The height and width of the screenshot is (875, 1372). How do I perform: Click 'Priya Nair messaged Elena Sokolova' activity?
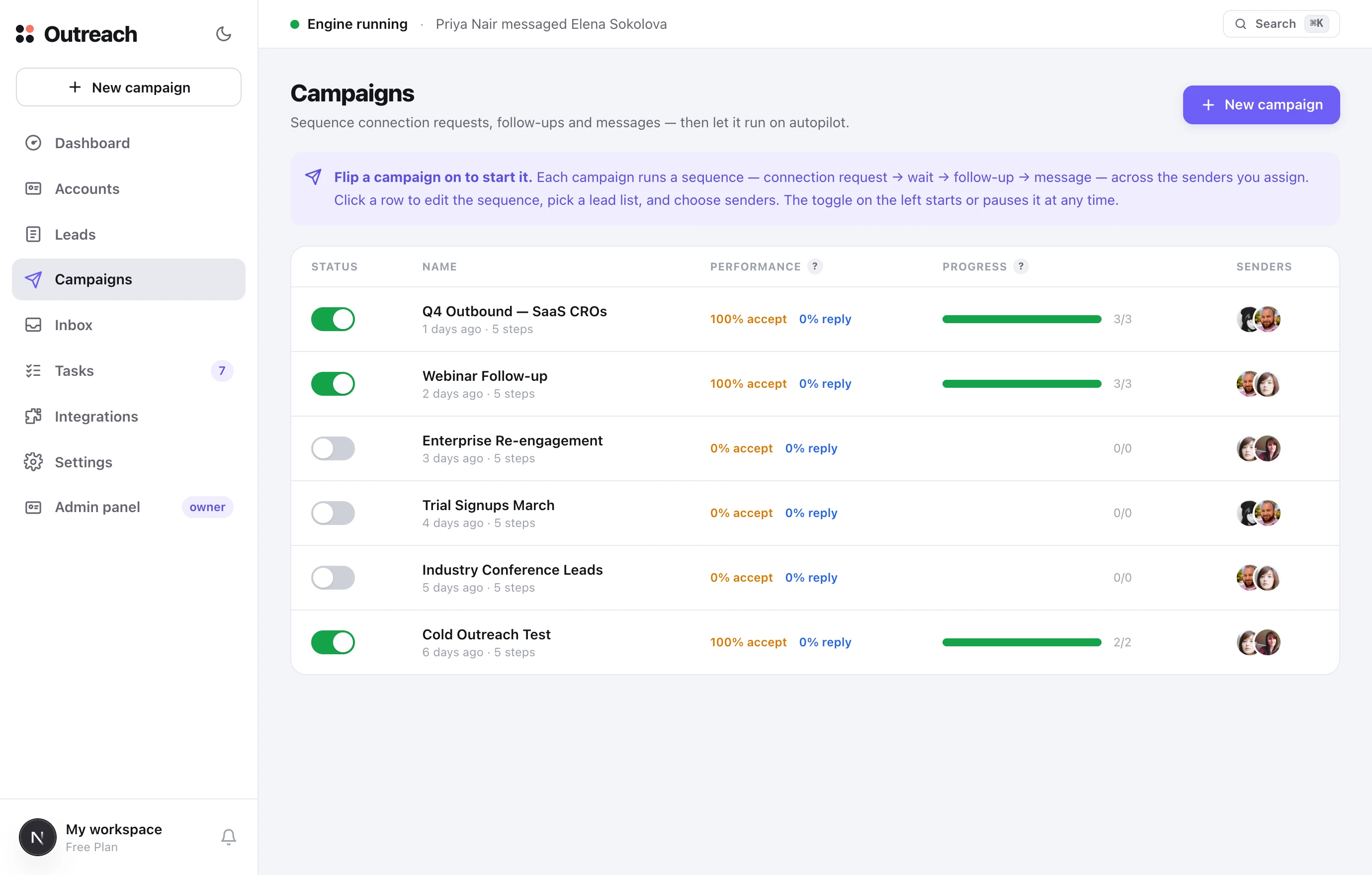(x=551, y=24)
